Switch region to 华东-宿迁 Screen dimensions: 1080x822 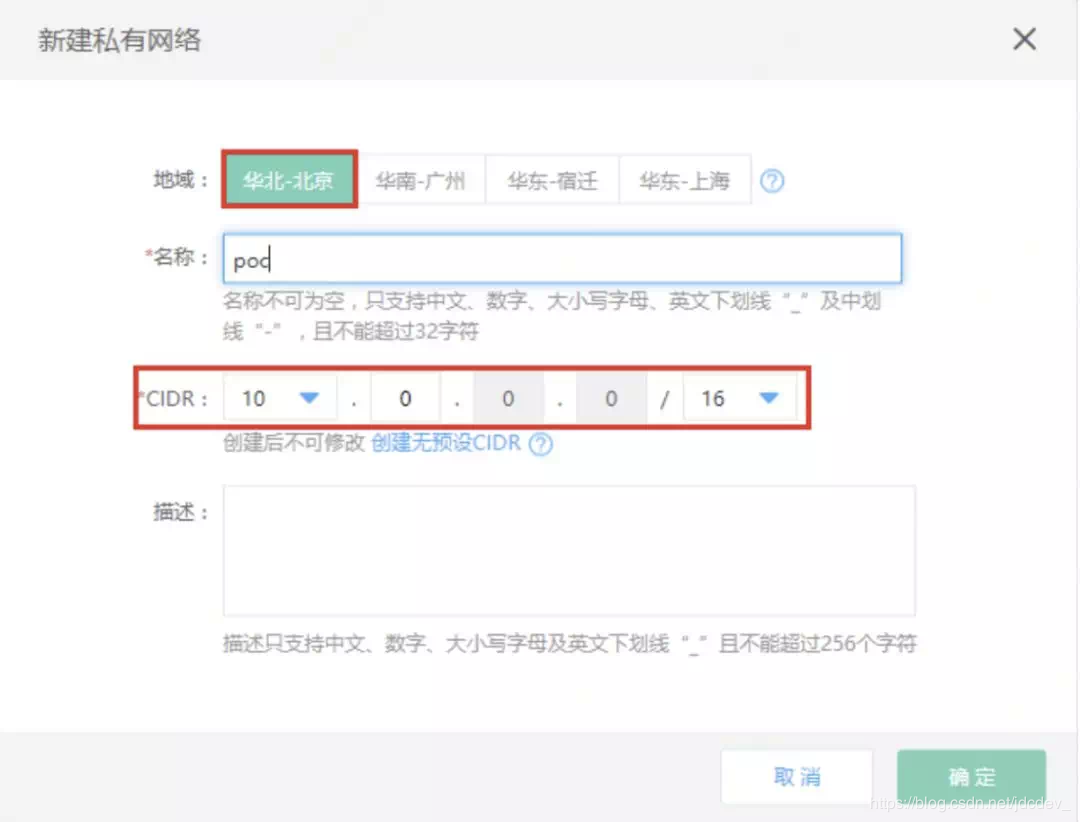click(x=552, y=180)
